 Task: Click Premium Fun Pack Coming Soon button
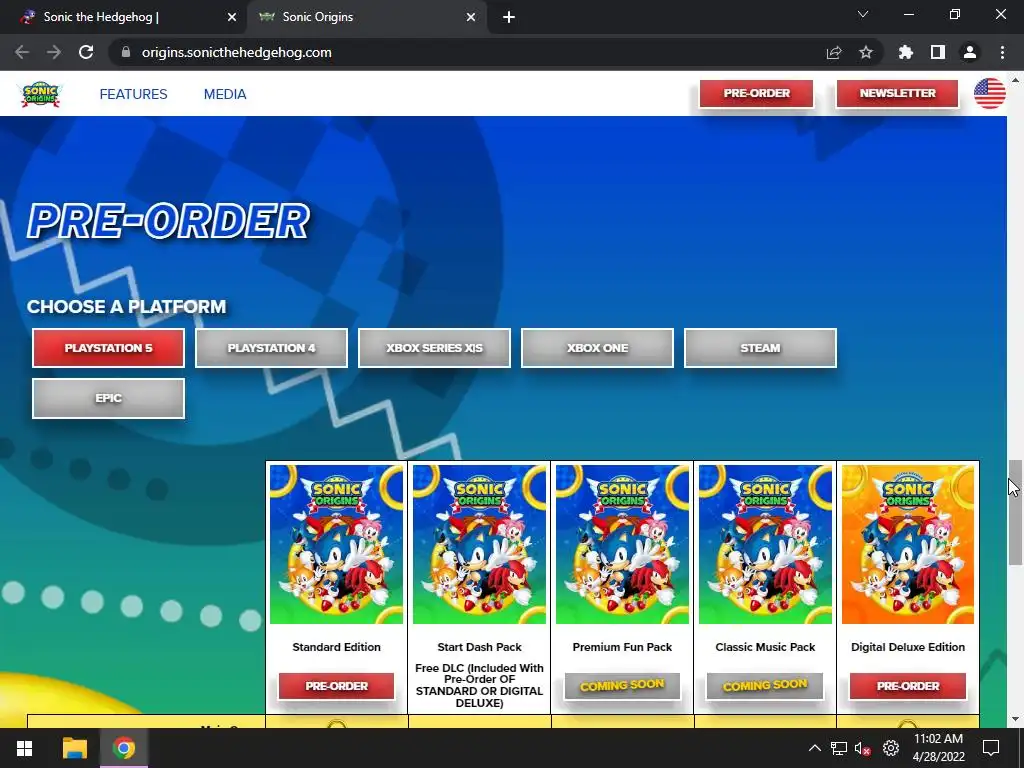click(622, 686)
